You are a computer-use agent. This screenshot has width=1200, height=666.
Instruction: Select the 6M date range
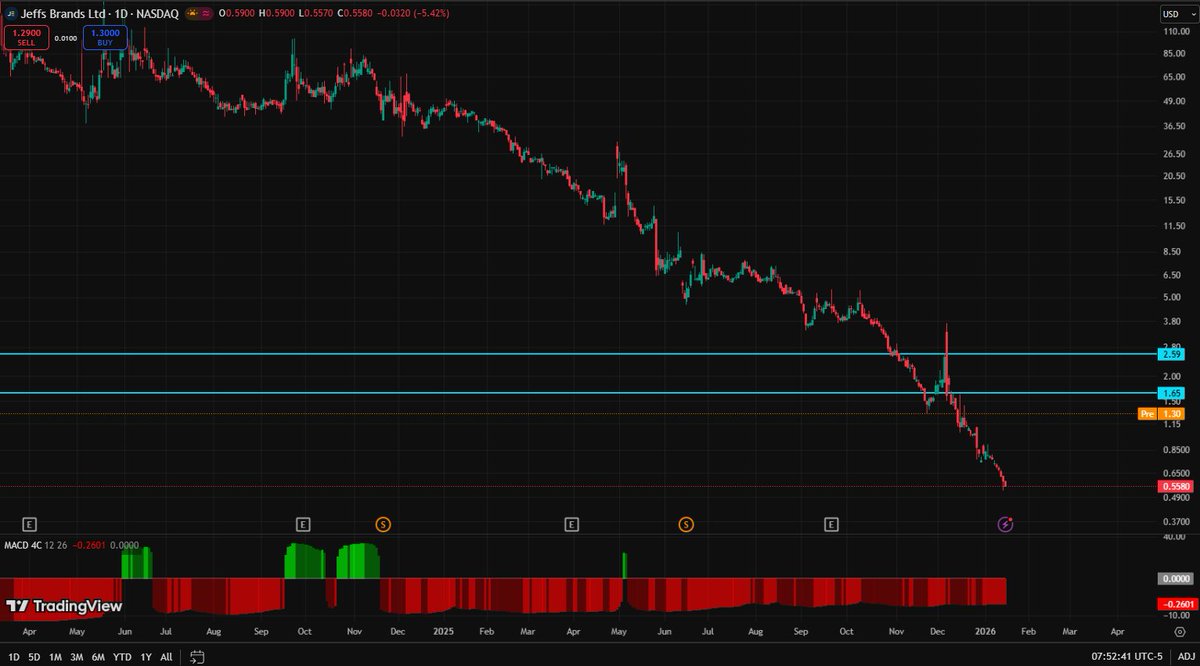click(98, 657)
